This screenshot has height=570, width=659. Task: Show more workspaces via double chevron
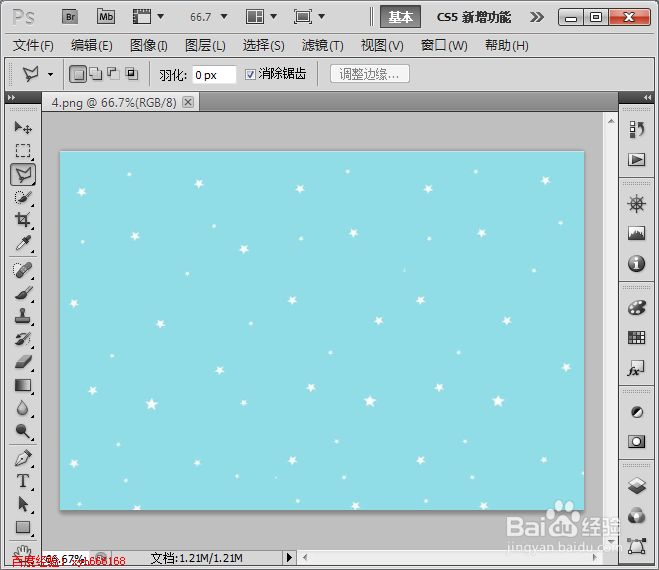tap(537, 17)
